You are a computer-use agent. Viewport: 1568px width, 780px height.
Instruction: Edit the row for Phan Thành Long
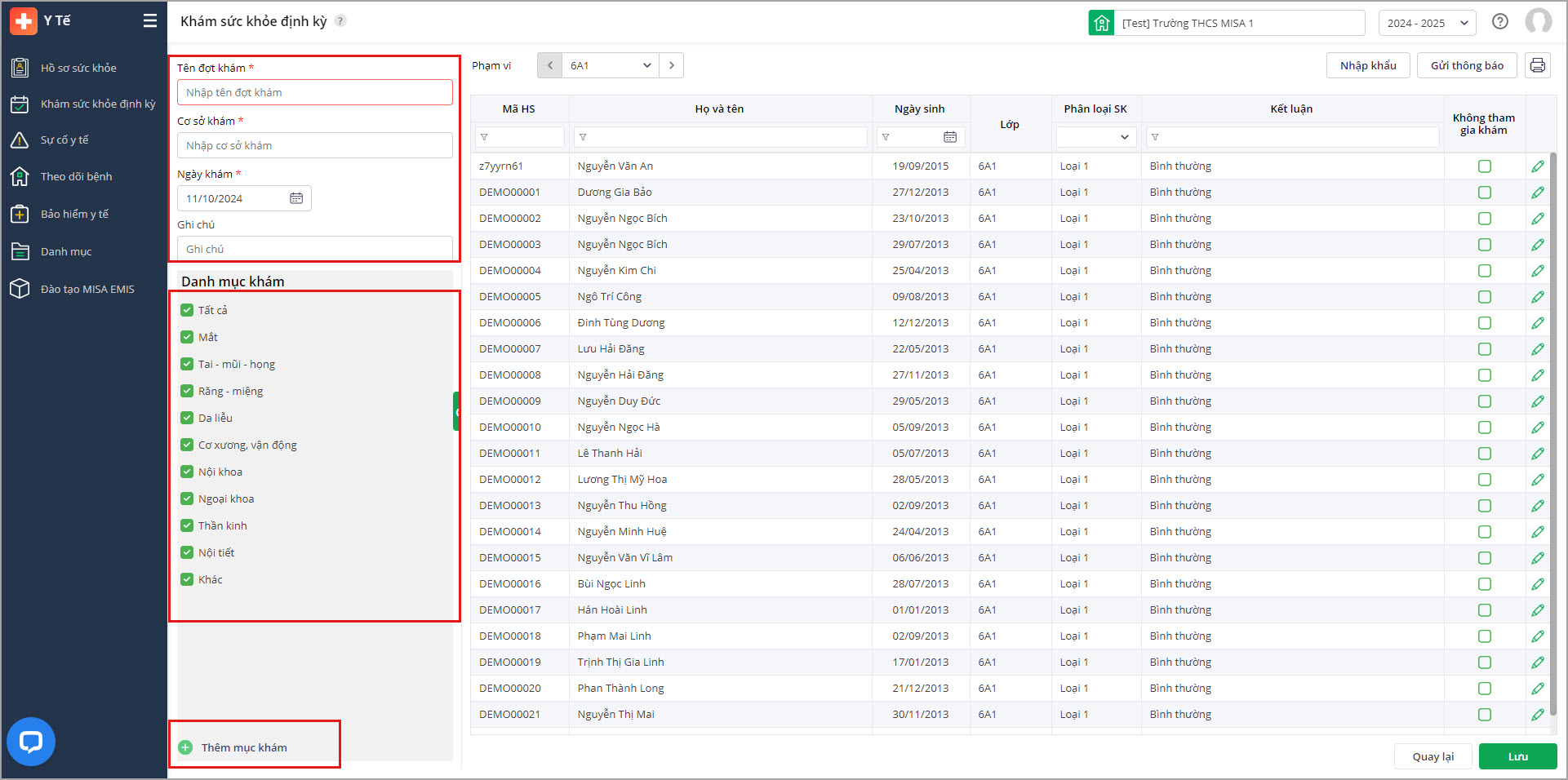1538,689
